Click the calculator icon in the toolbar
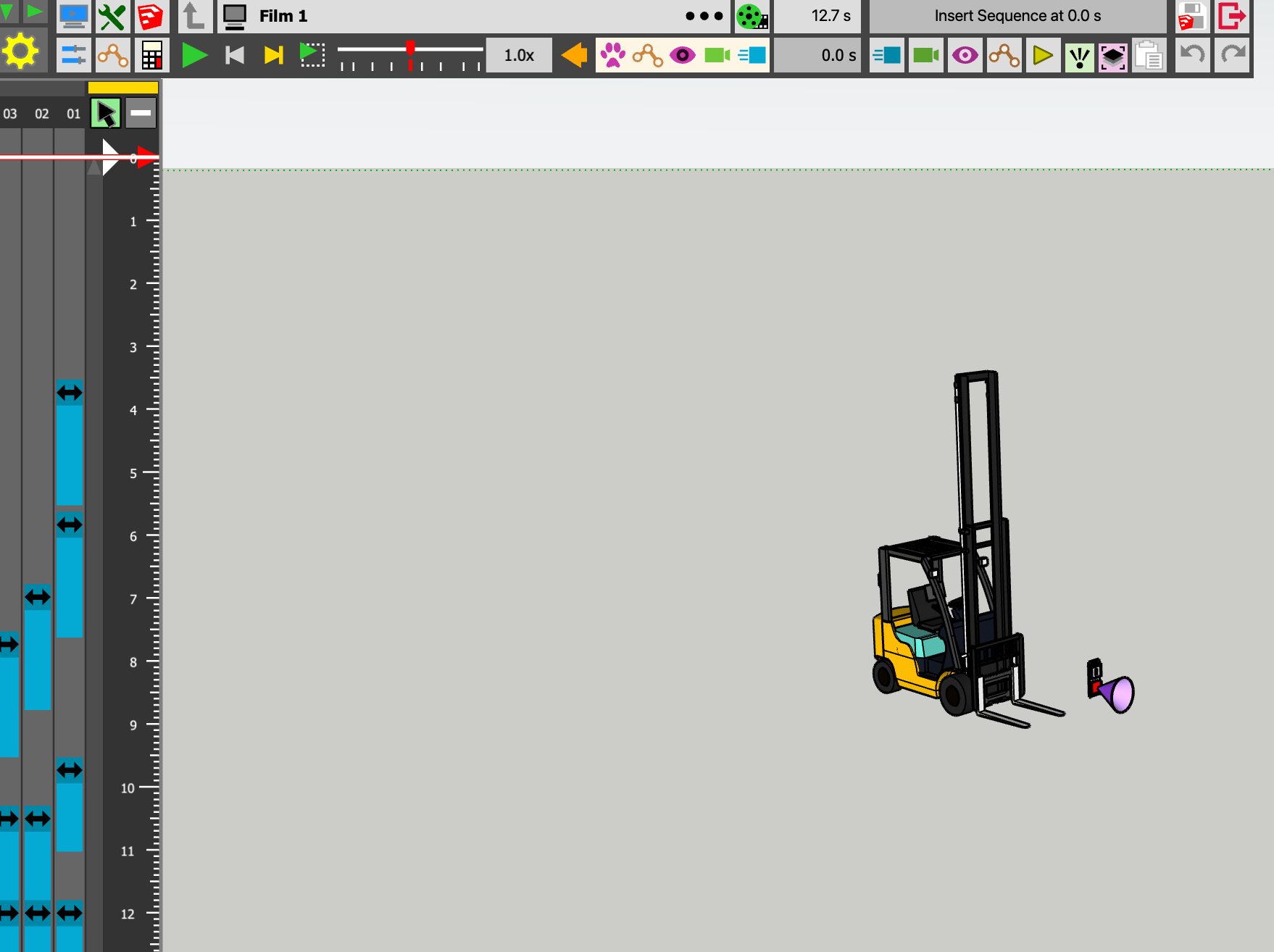The width and height of the screenshot is (1274, 952). coord(151,55)
